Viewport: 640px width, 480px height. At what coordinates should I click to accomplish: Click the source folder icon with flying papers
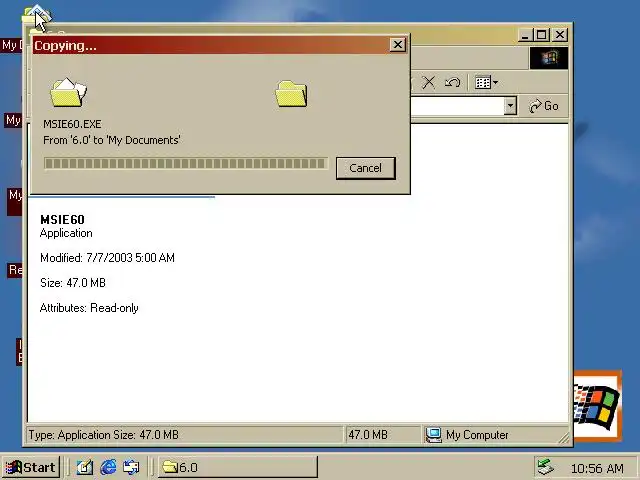[x=68, y=93]
